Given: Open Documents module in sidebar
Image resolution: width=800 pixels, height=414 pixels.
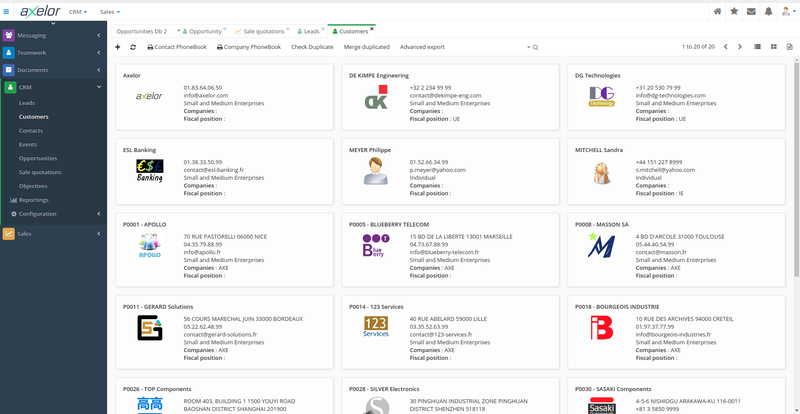Looking at the screenshot, I should 33,70.
